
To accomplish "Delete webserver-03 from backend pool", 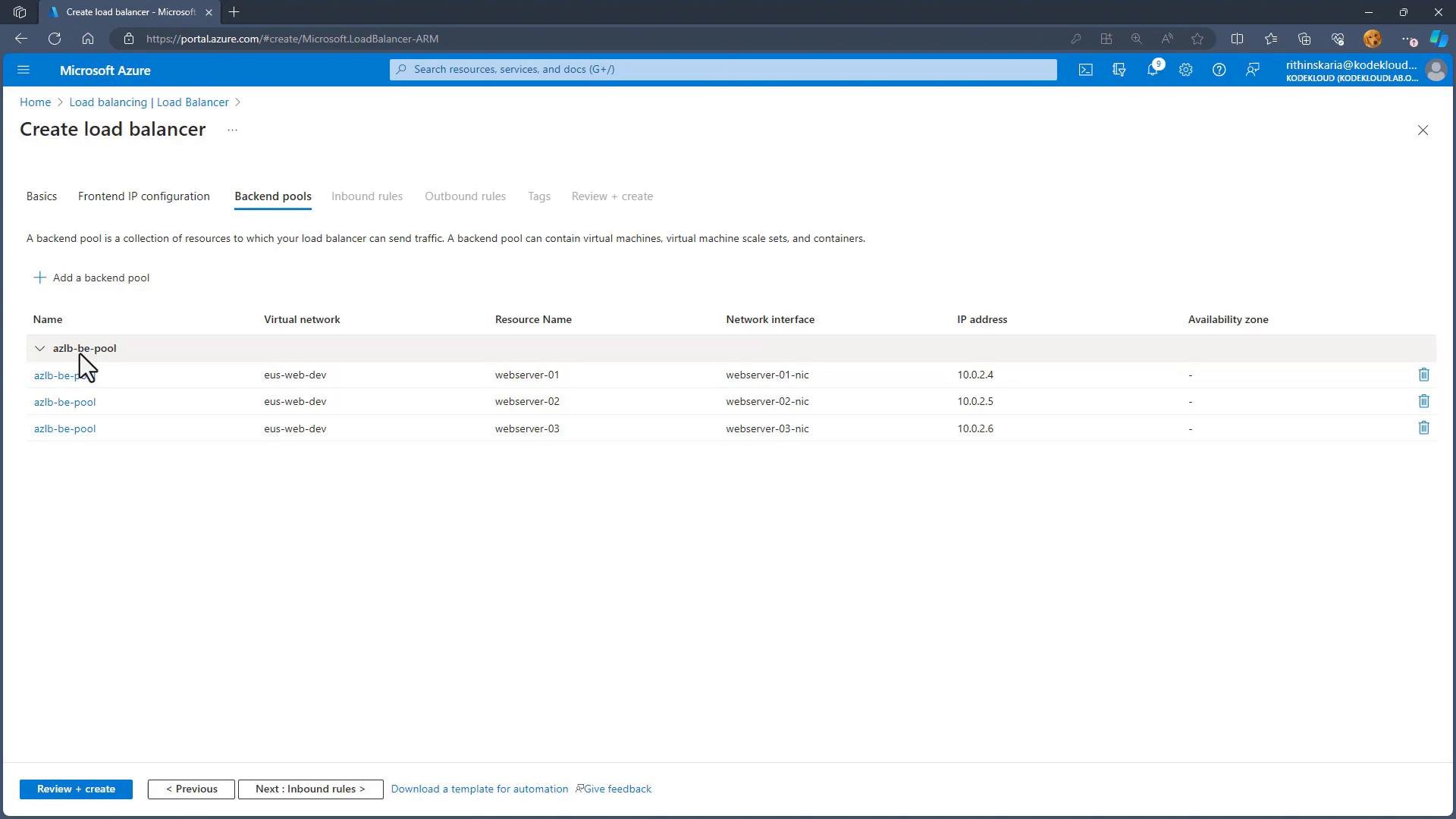I will [x=1424, y=428].
